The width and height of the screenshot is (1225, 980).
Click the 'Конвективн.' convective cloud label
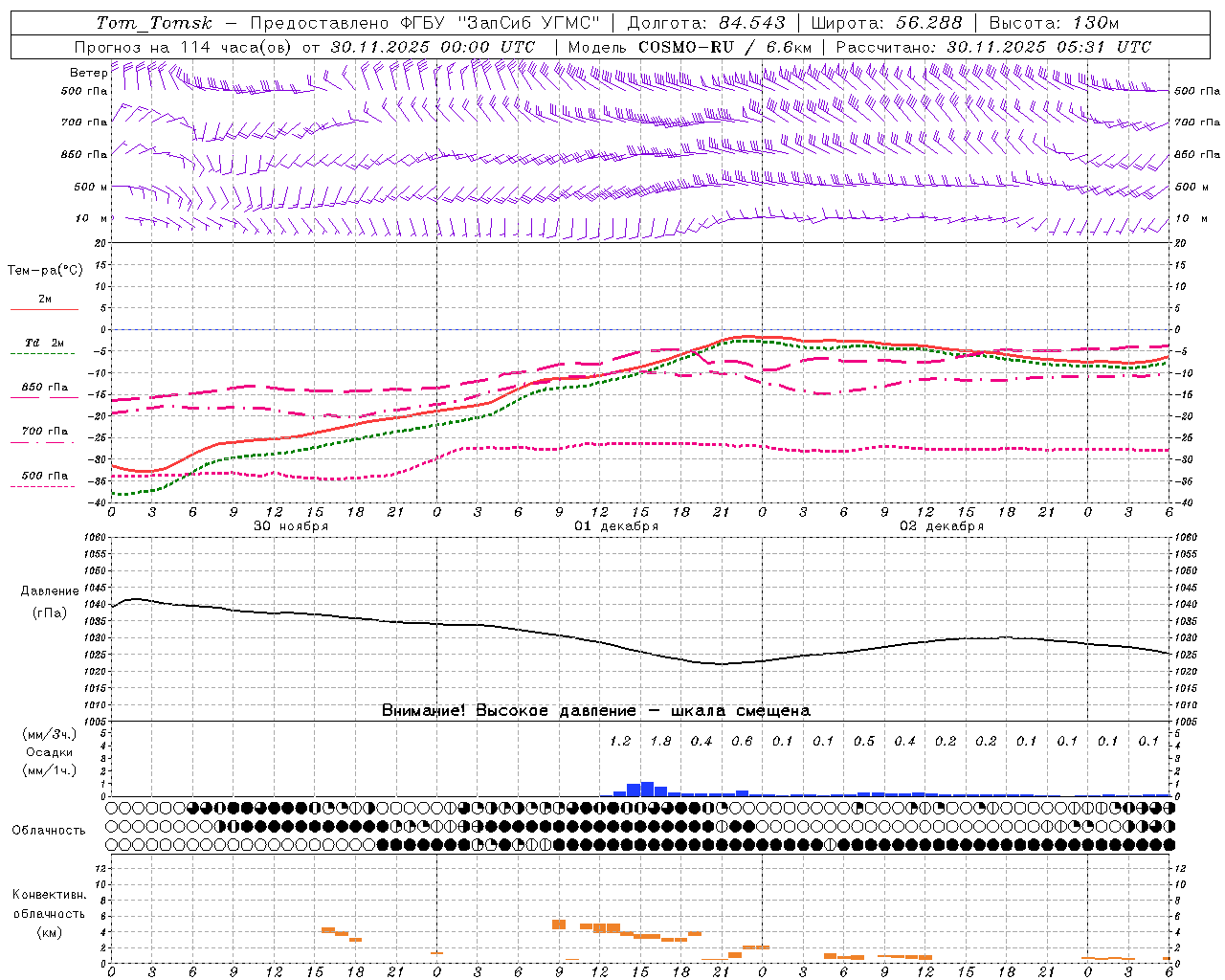point(49,895)
